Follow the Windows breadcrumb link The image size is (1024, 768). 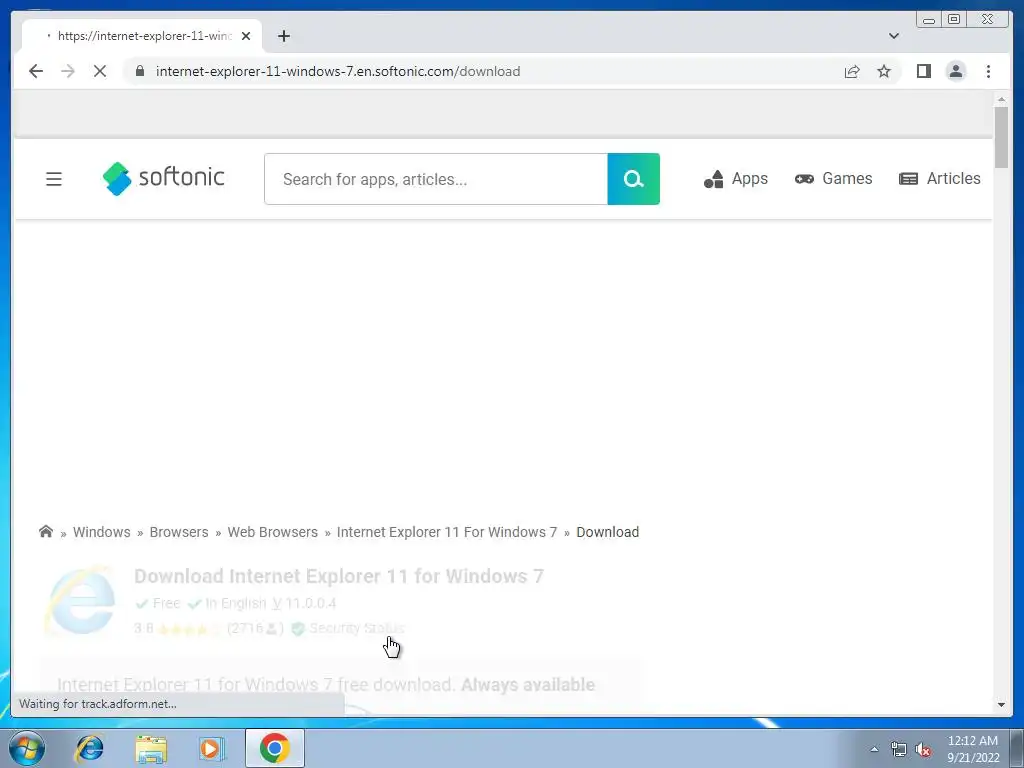[x=101, y=532]
